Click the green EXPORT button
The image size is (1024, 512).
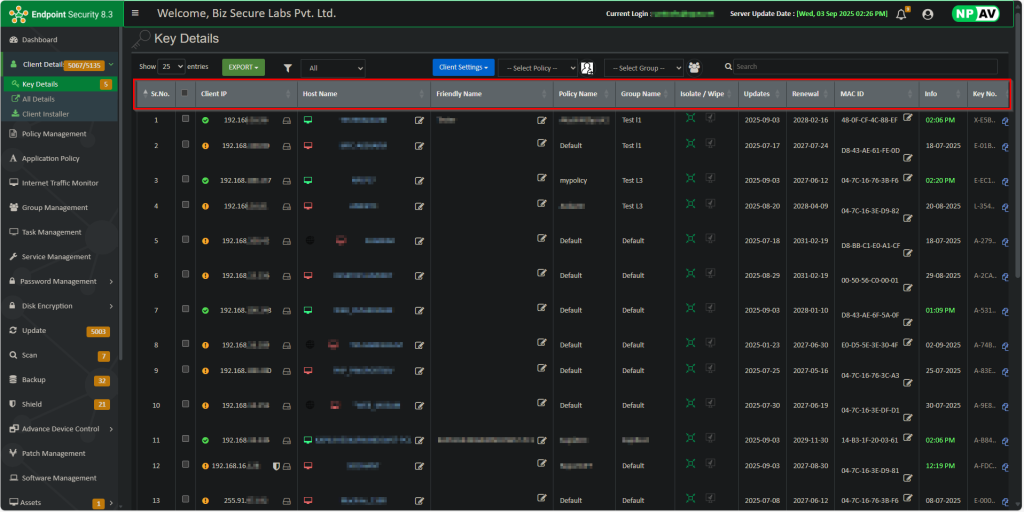(x=243, y=67)
